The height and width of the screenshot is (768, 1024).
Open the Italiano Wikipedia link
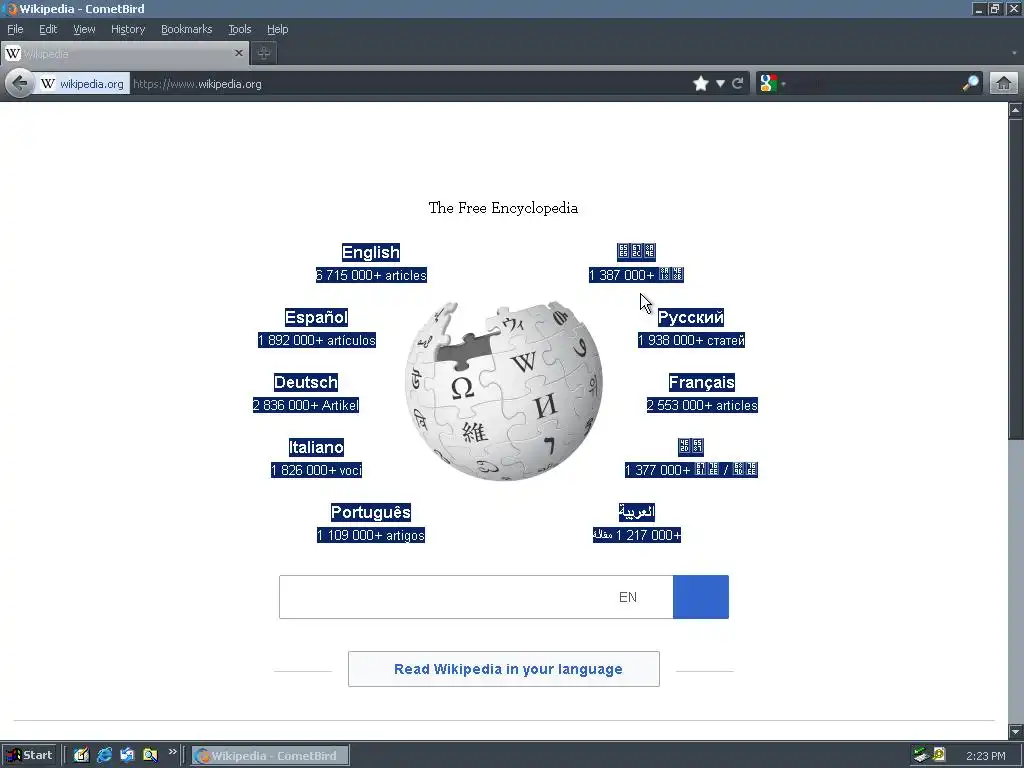point(316,447)
